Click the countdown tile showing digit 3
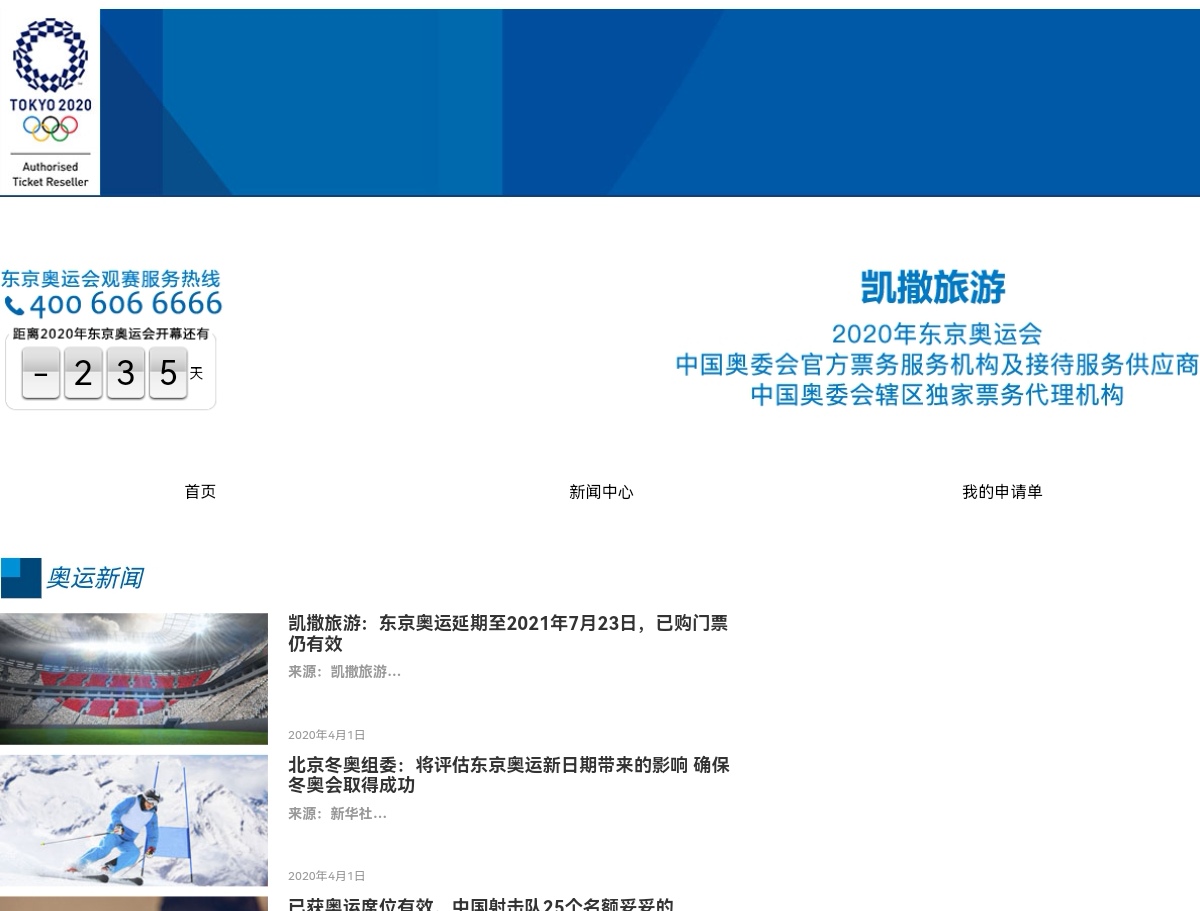 126,374
